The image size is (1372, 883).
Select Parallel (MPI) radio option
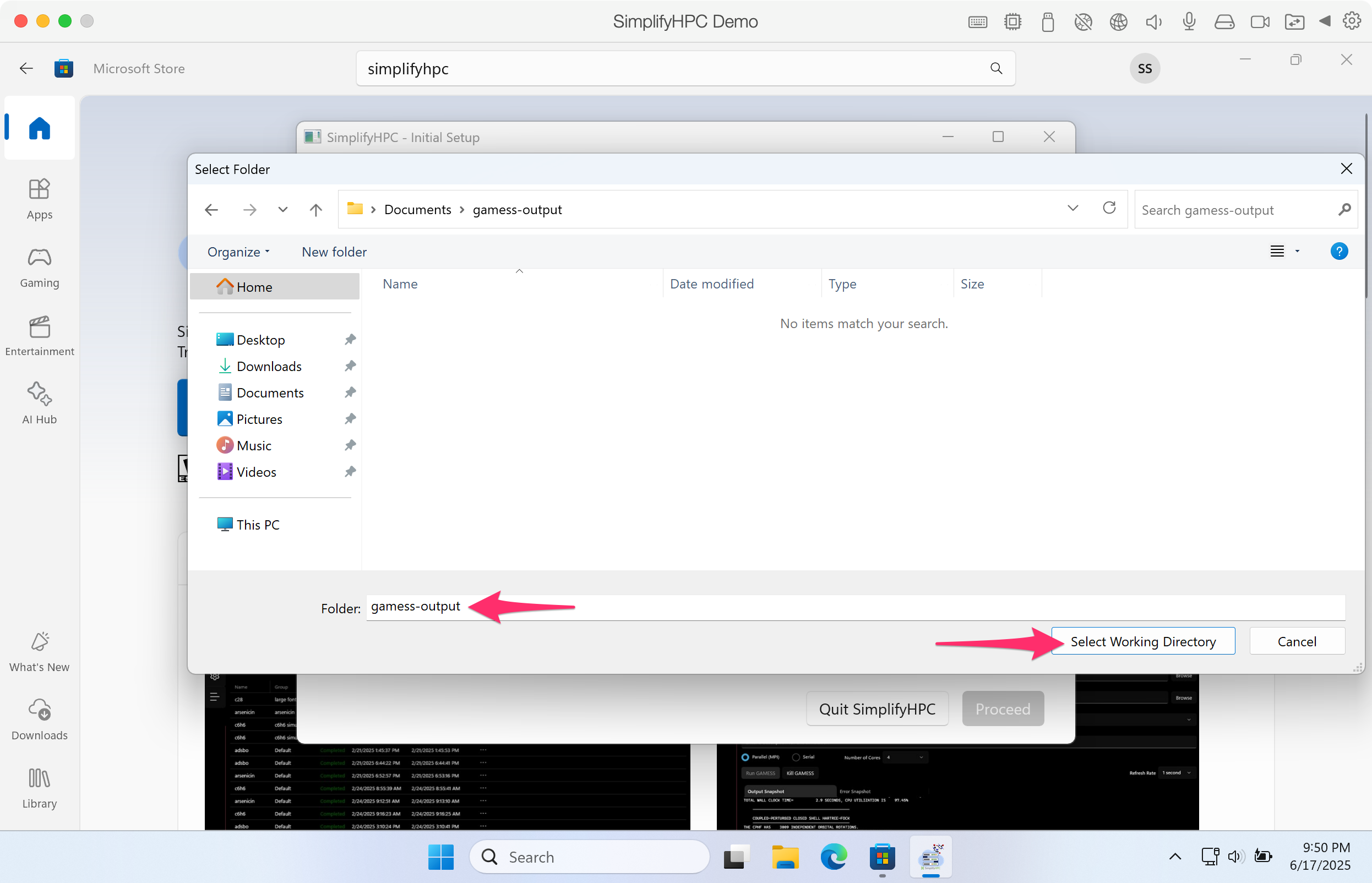click(745, 757)
